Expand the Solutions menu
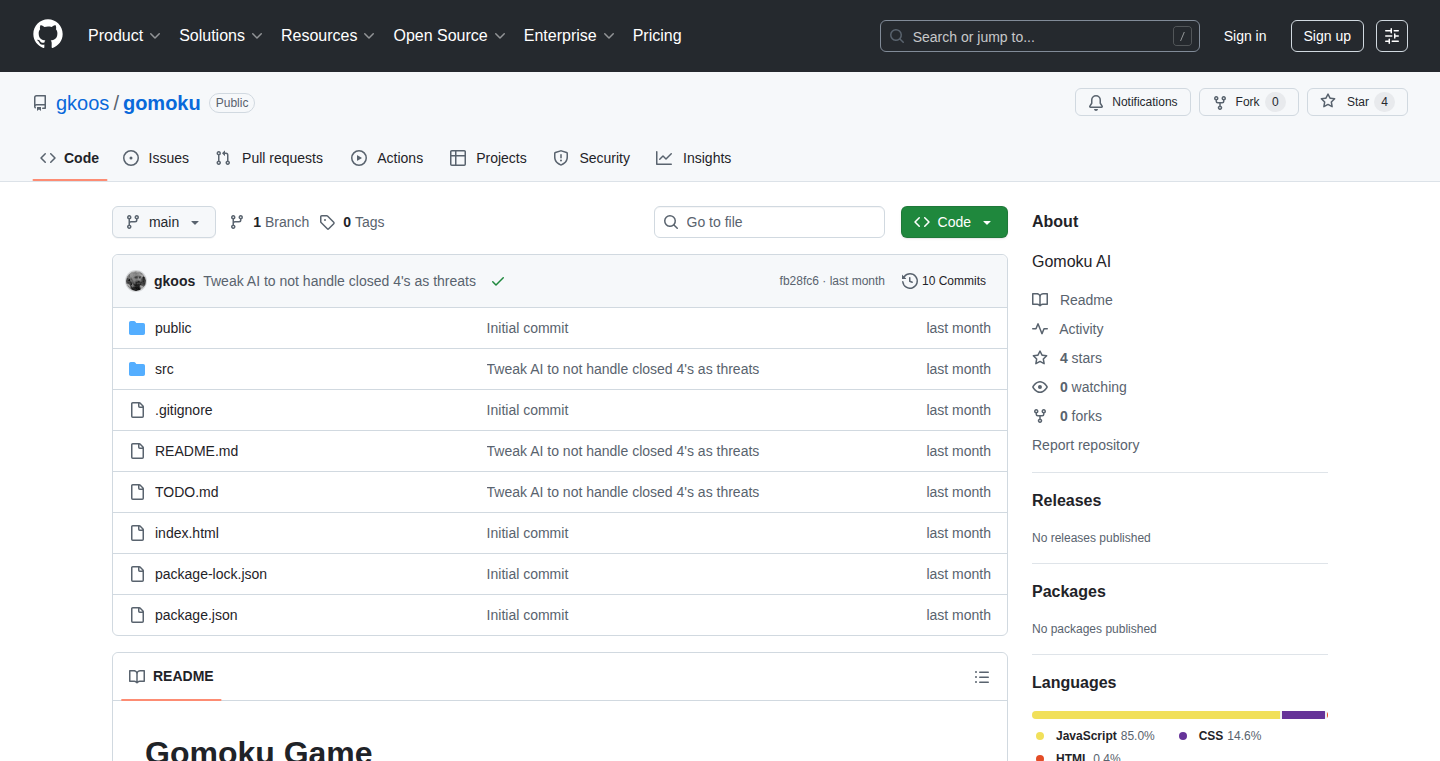This screenshot has height=761, width=1440. 221,36
